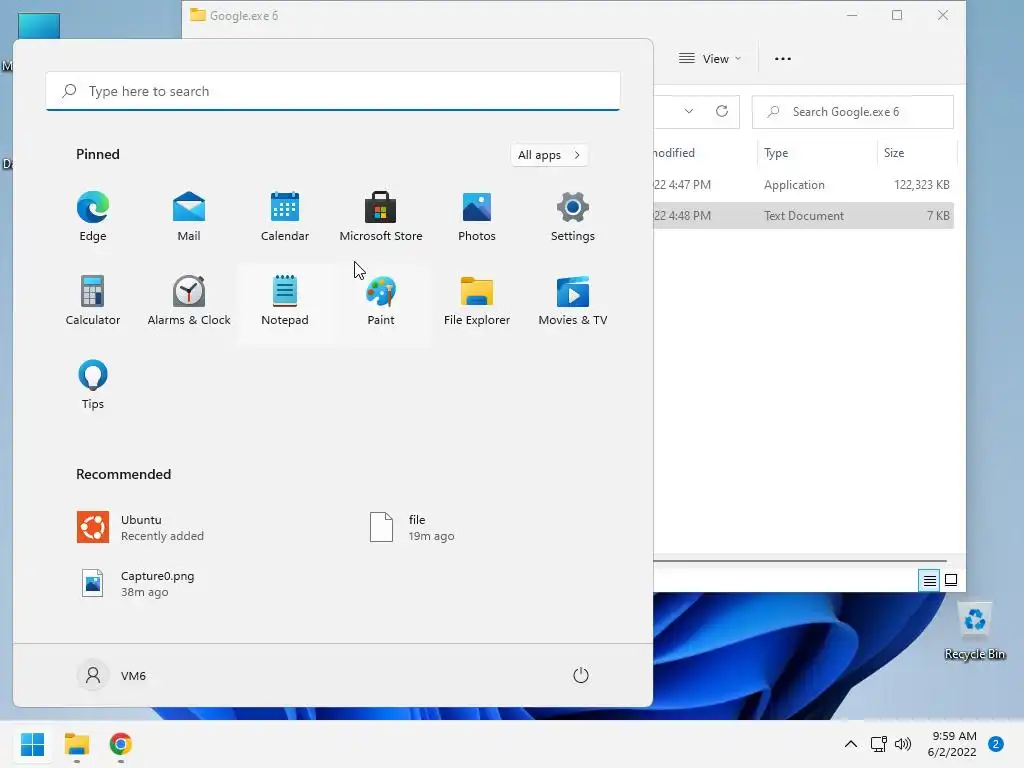Screen dimensions: 1024x768
Task: Expand the address bar history dropdown
Action: pyautogui.click(x=688, y=112)
